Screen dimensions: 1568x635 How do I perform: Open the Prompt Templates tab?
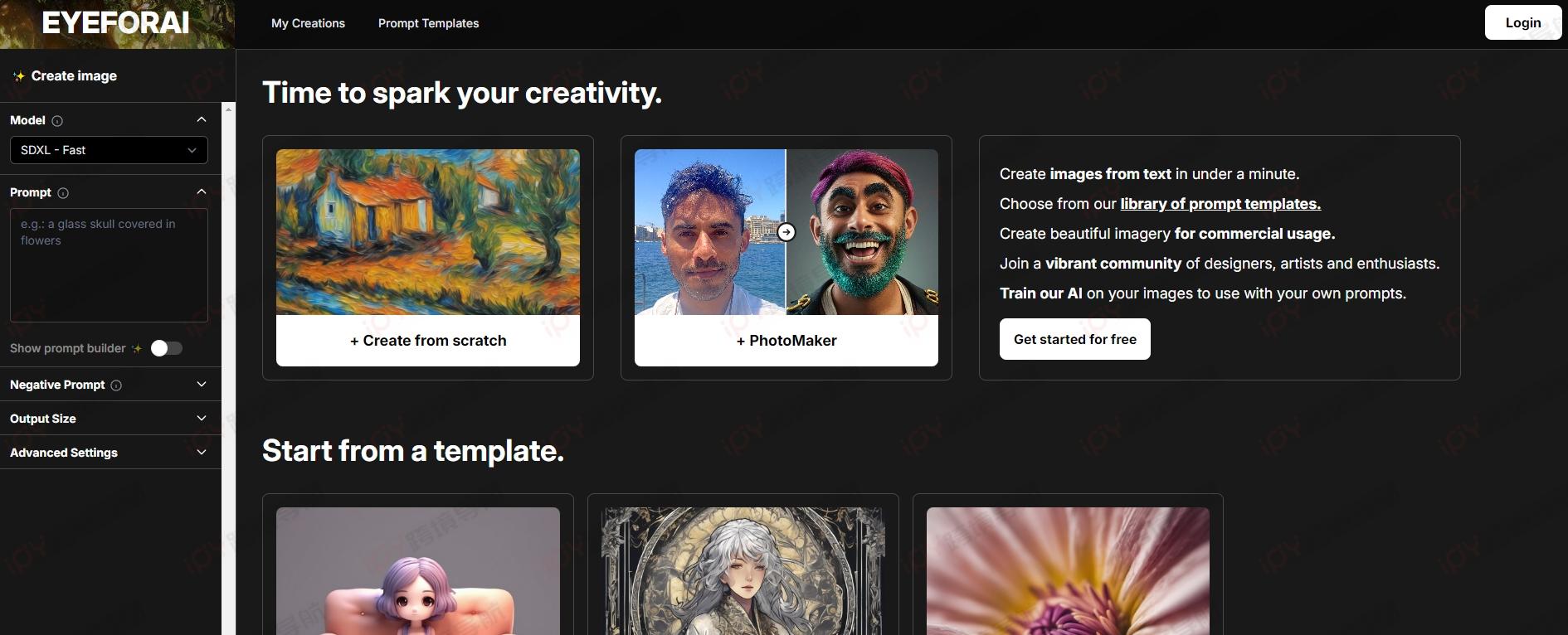pyautogui.click(x=428, y=23)
